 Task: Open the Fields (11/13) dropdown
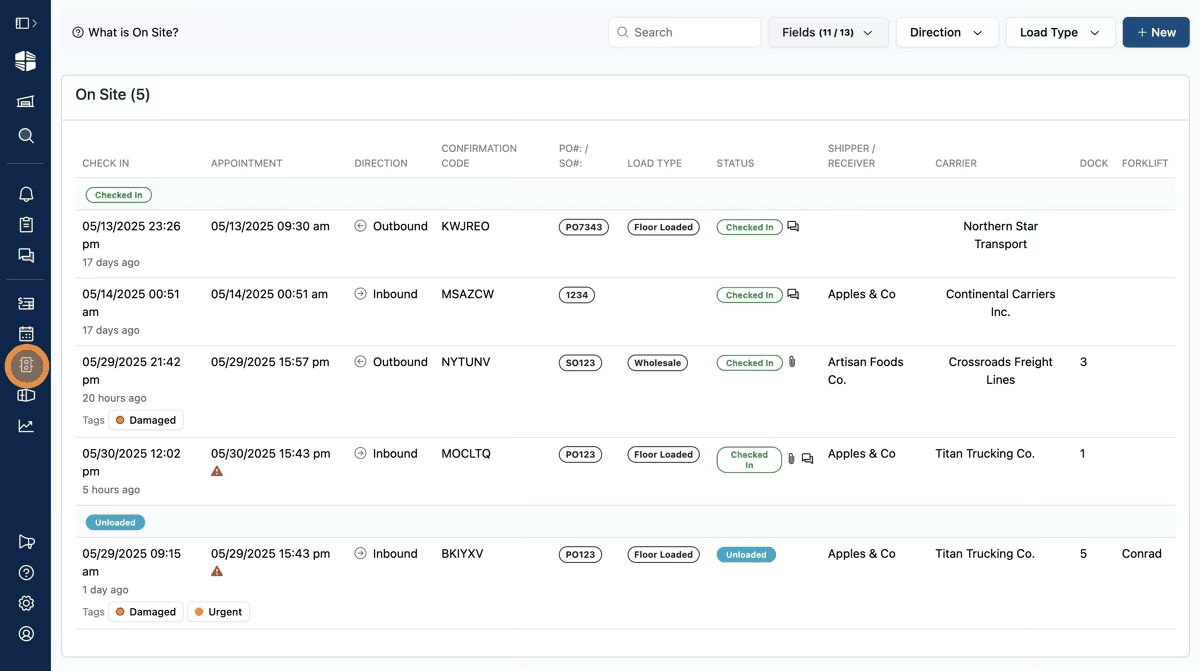pyautogui.click(x=828, y=32)
